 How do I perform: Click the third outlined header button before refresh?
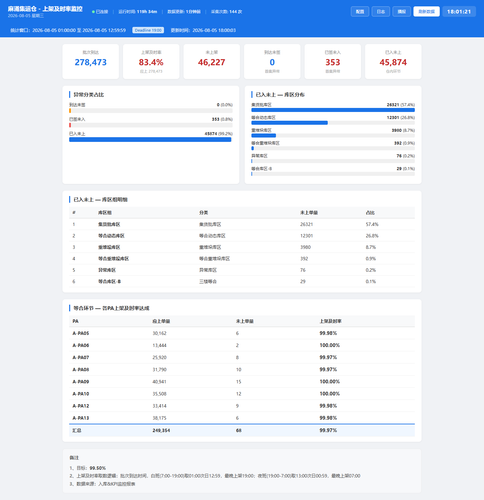coord(401,12)
